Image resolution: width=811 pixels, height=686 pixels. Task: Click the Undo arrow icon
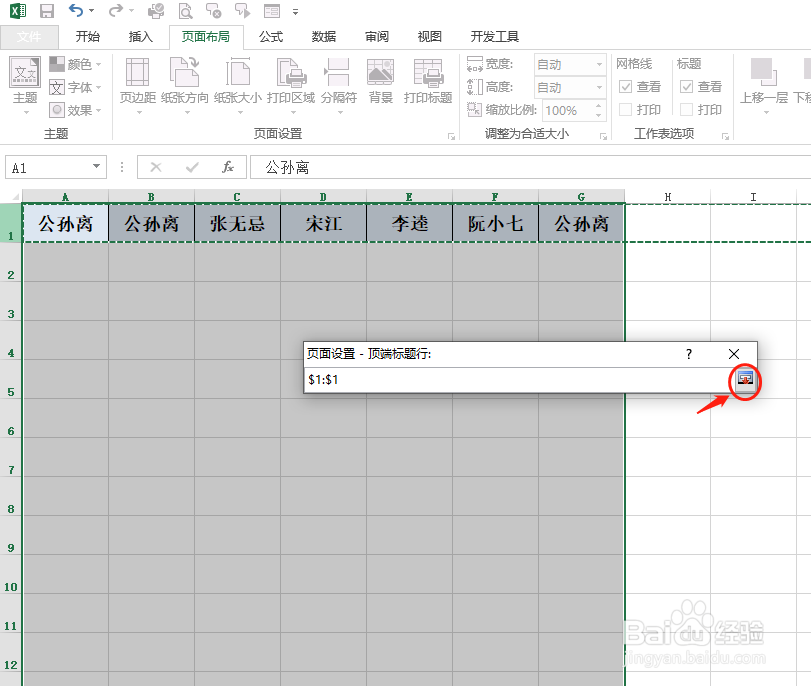pyautogui.click(x=76, y=10)
